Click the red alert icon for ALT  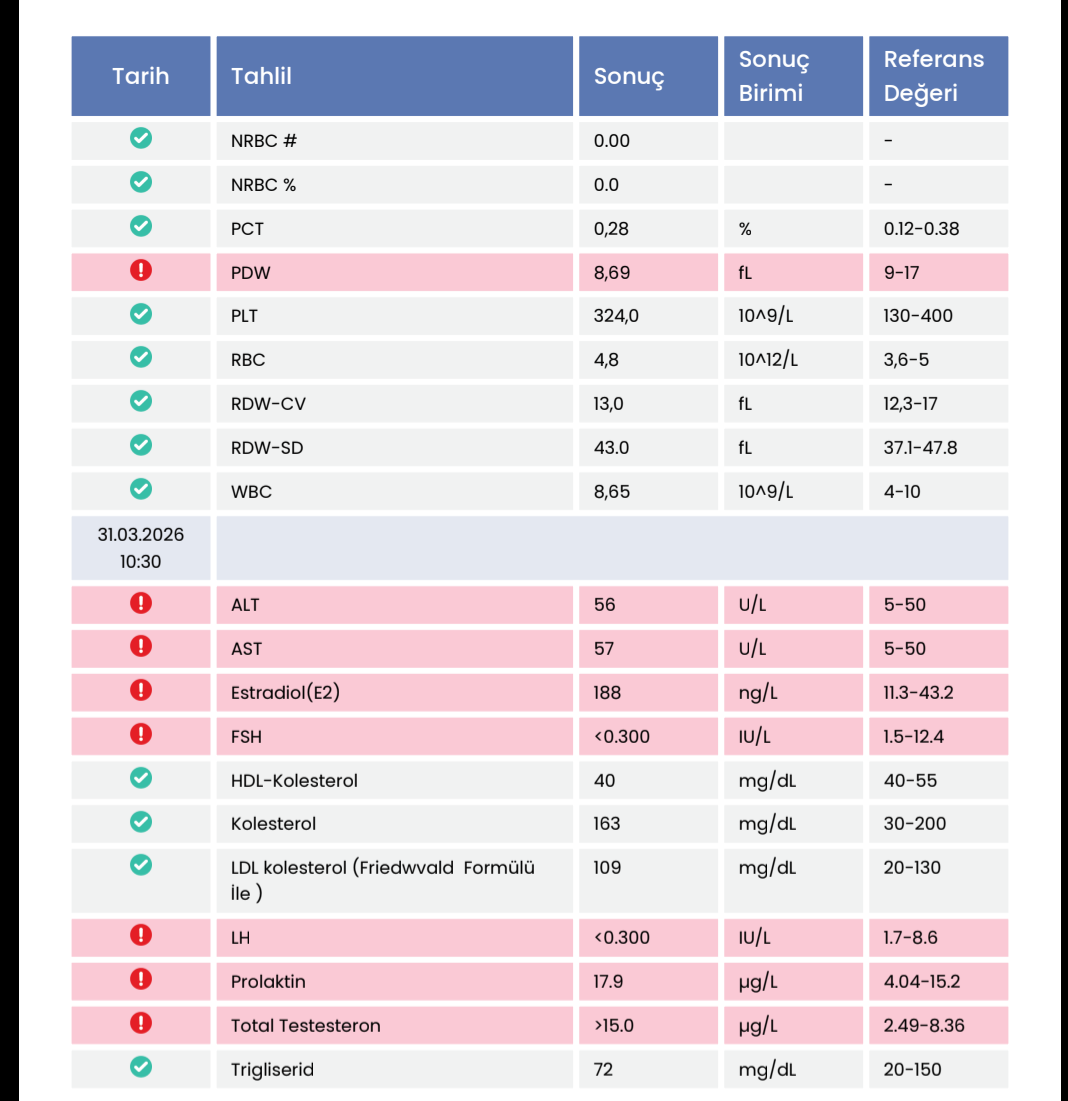pyautogui.click(x=141, y=604)
